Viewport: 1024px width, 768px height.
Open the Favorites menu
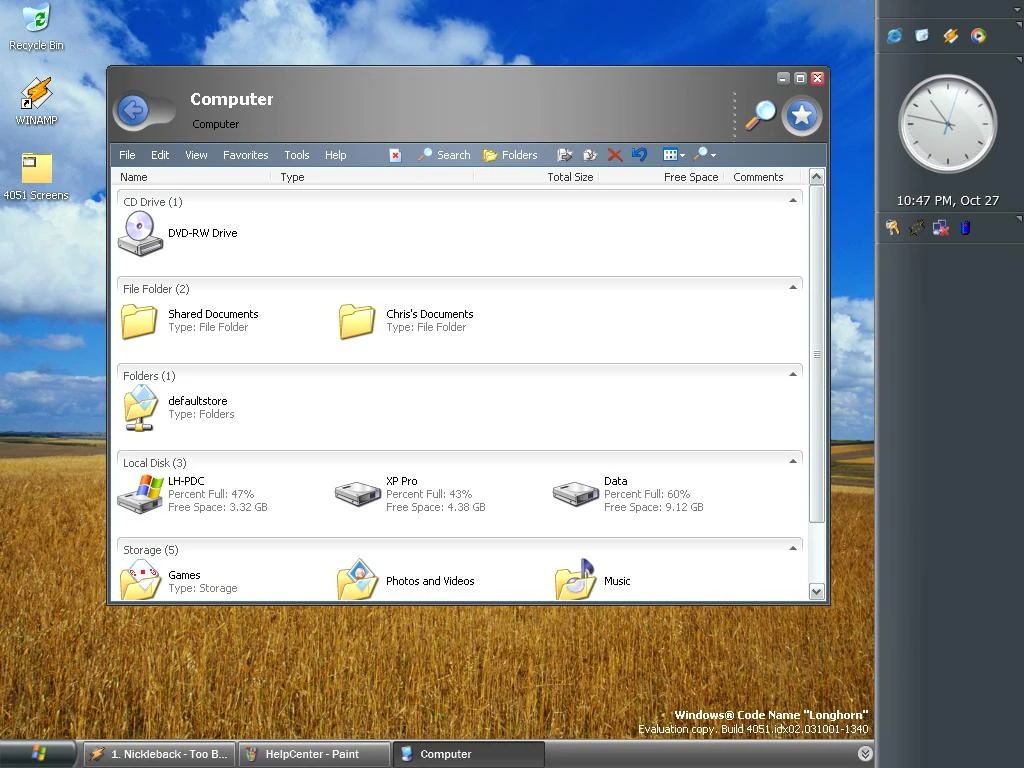point(245,155)
